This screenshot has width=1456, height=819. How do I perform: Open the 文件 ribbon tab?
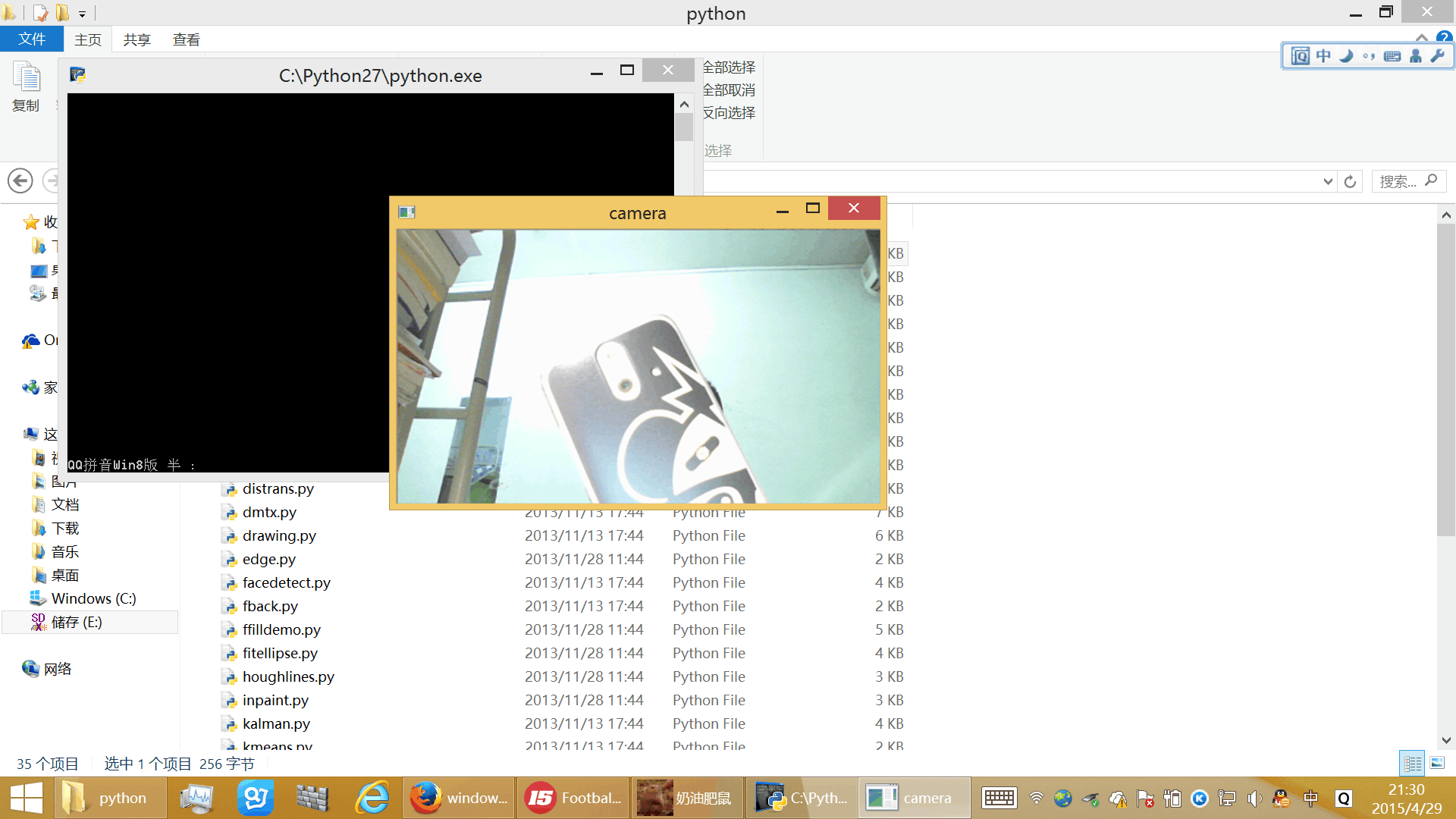pos(32,39)
